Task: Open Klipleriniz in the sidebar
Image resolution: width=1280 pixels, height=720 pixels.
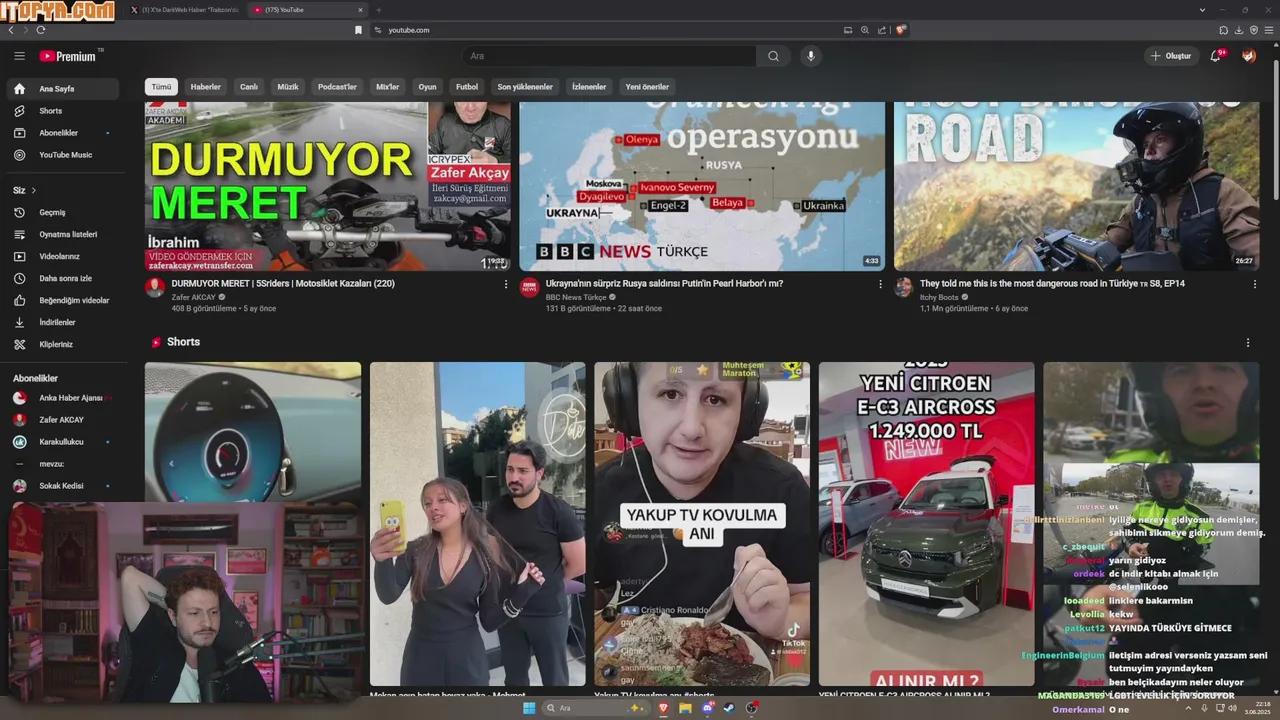Action: pos(62,344)
